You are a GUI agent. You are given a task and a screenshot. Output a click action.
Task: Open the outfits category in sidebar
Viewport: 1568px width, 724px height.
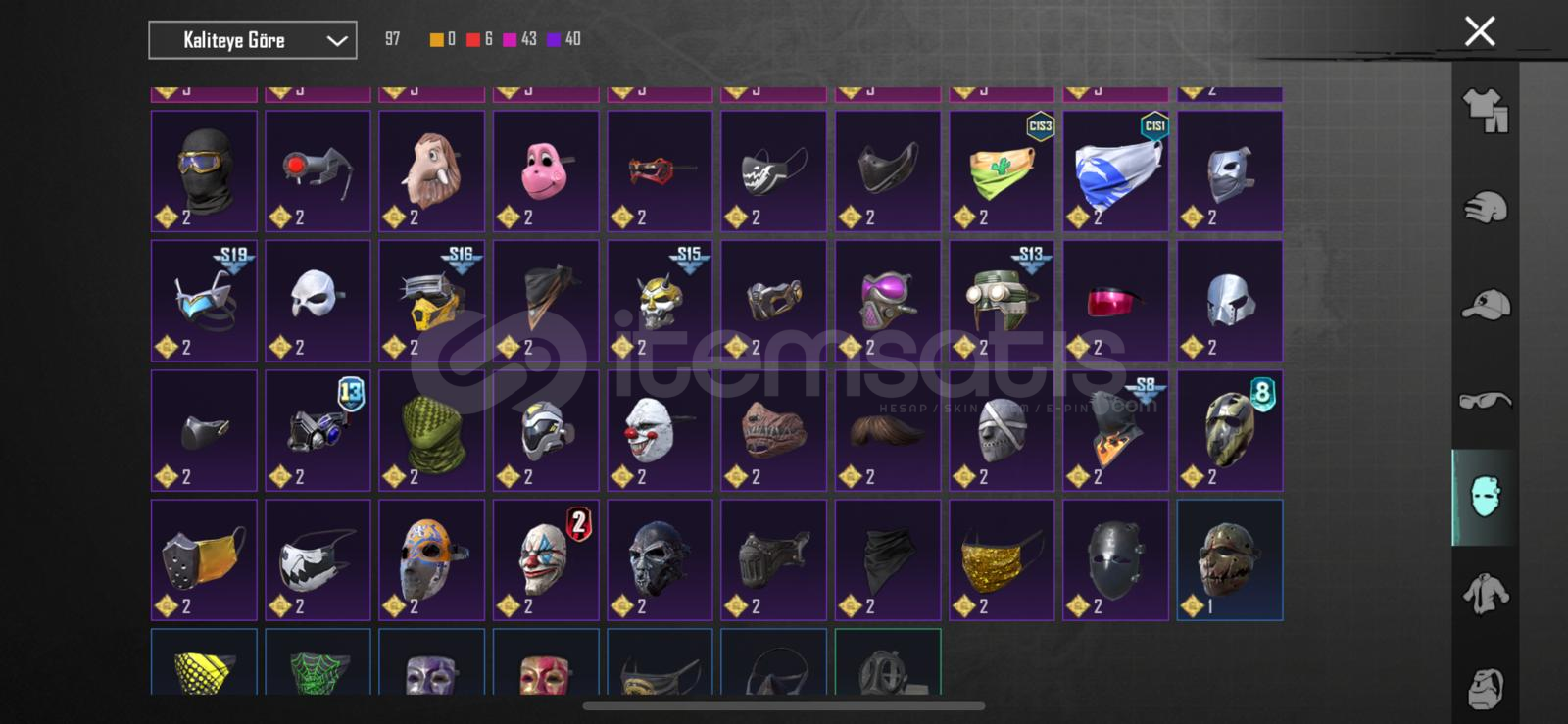(1486, 110)
